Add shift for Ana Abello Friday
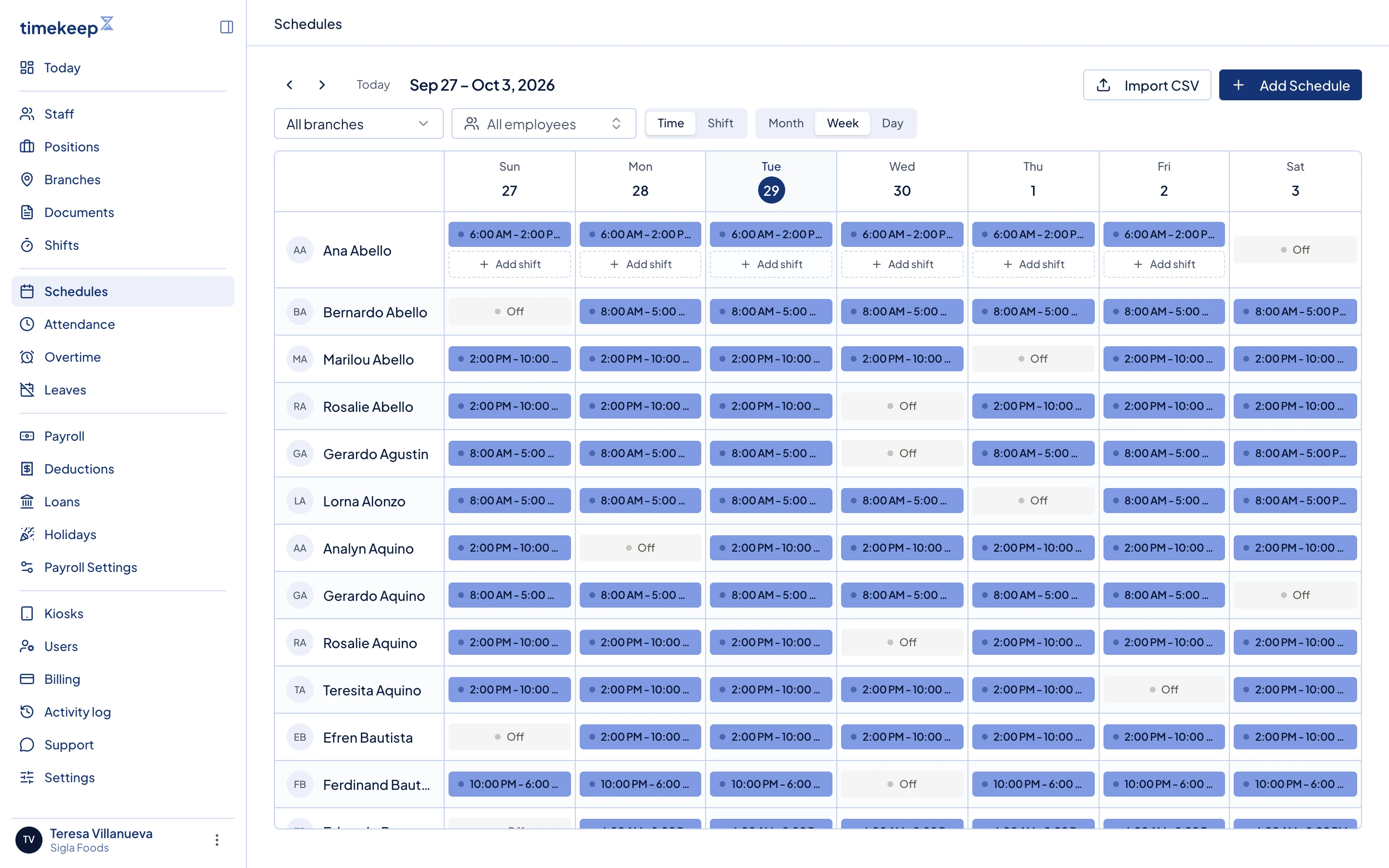 tap(1163, 264)
